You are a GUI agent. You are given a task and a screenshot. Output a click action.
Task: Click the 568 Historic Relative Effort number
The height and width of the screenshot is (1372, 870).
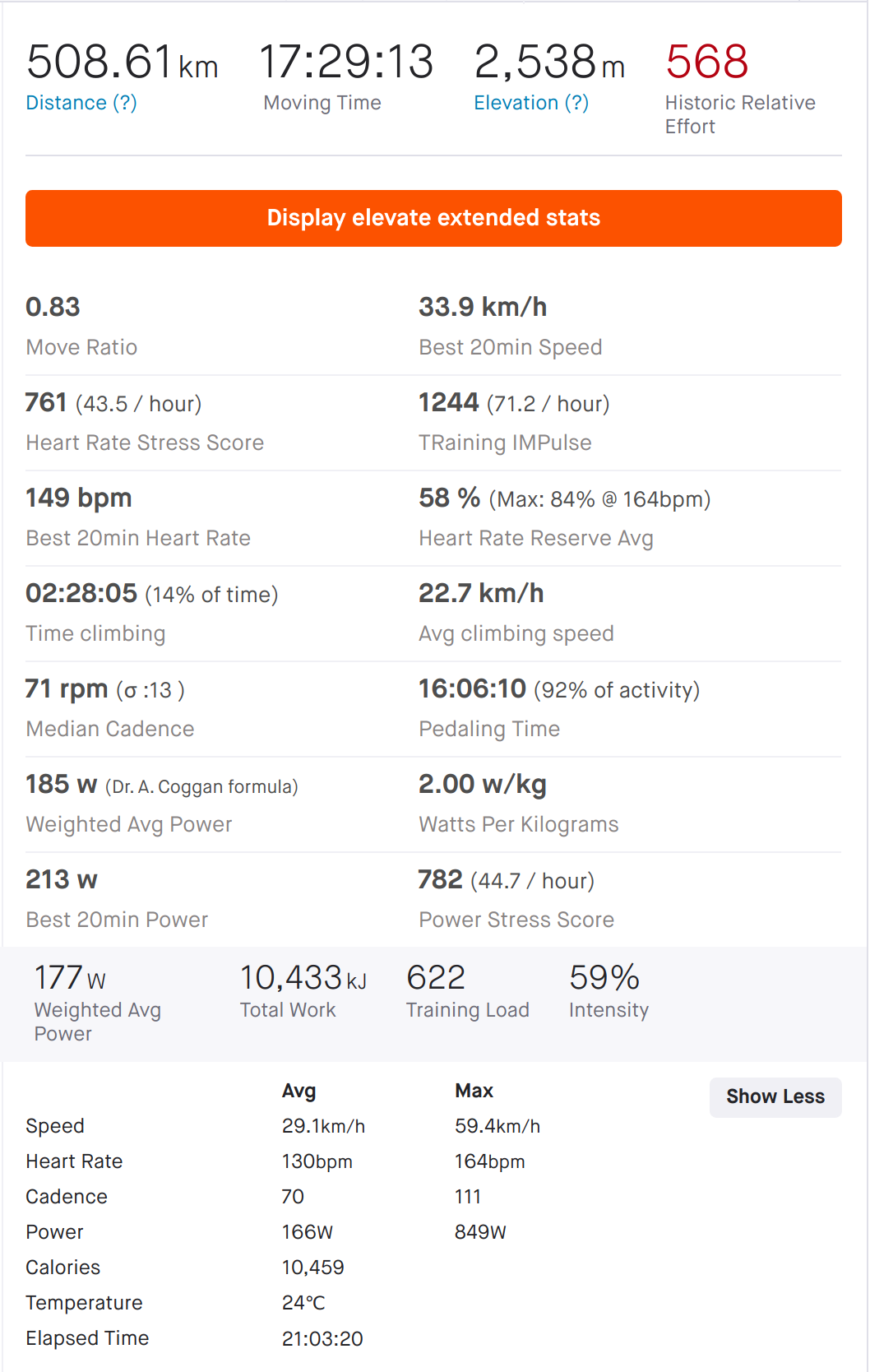pos(707,63)
